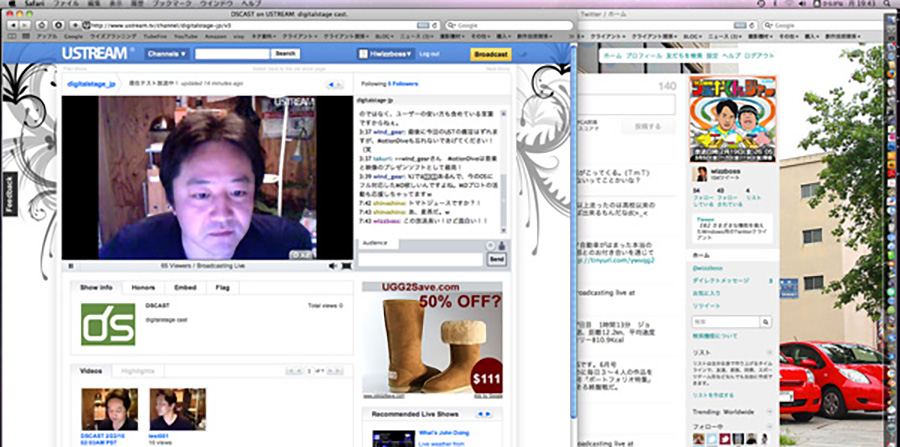Open the Safari home toolbar button
Image resolution: width=900 pixels, height=447 pixels.
[41, 25]
